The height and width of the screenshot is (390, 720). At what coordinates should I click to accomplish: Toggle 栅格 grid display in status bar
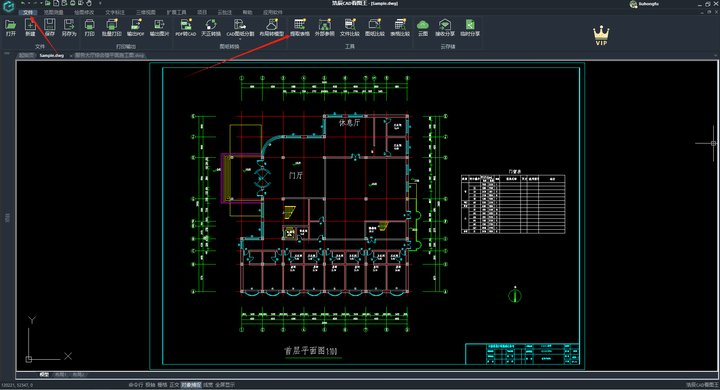click(163, 385)
